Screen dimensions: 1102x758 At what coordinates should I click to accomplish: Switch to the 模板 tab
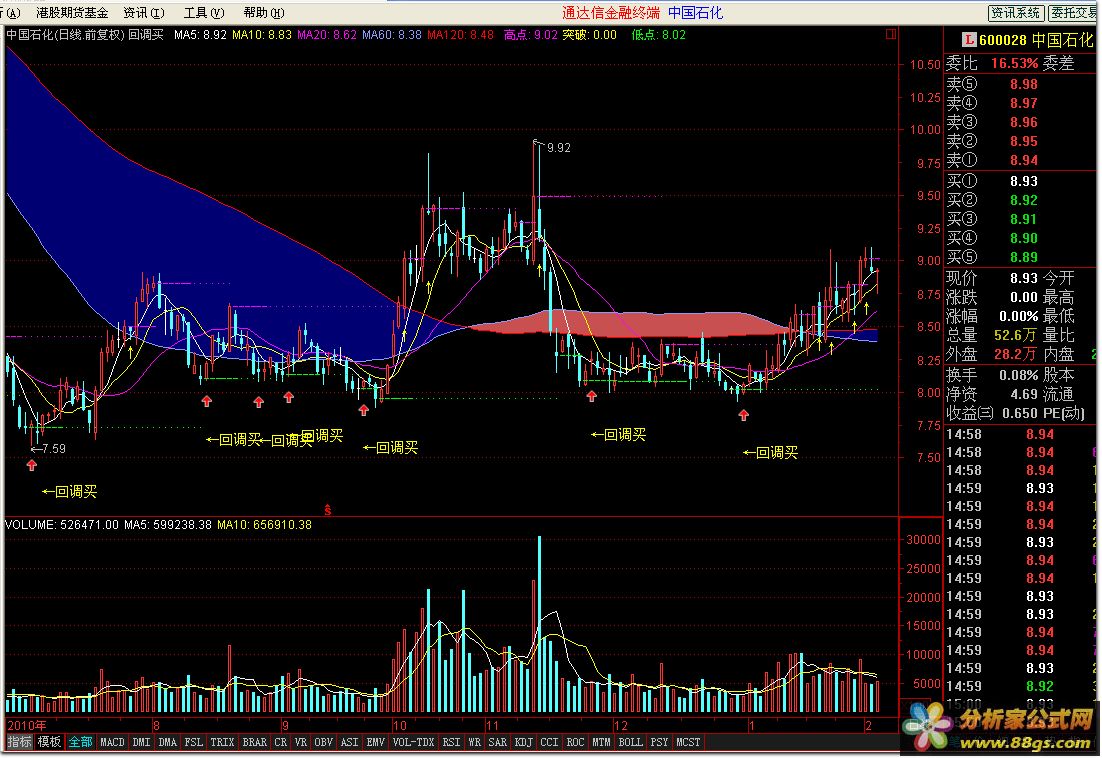click(49, 742)
